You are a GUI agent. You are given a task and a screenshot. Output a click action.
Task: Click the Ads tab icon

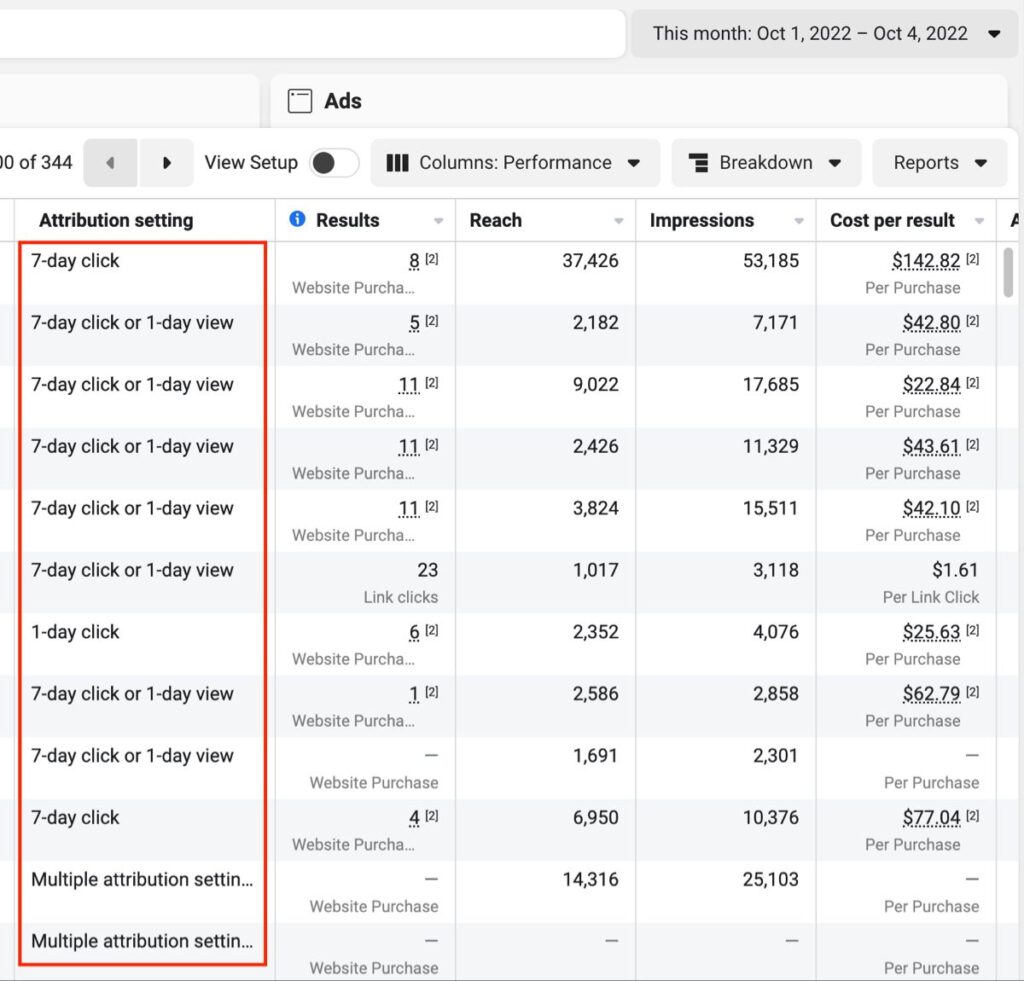coord(299,101)
